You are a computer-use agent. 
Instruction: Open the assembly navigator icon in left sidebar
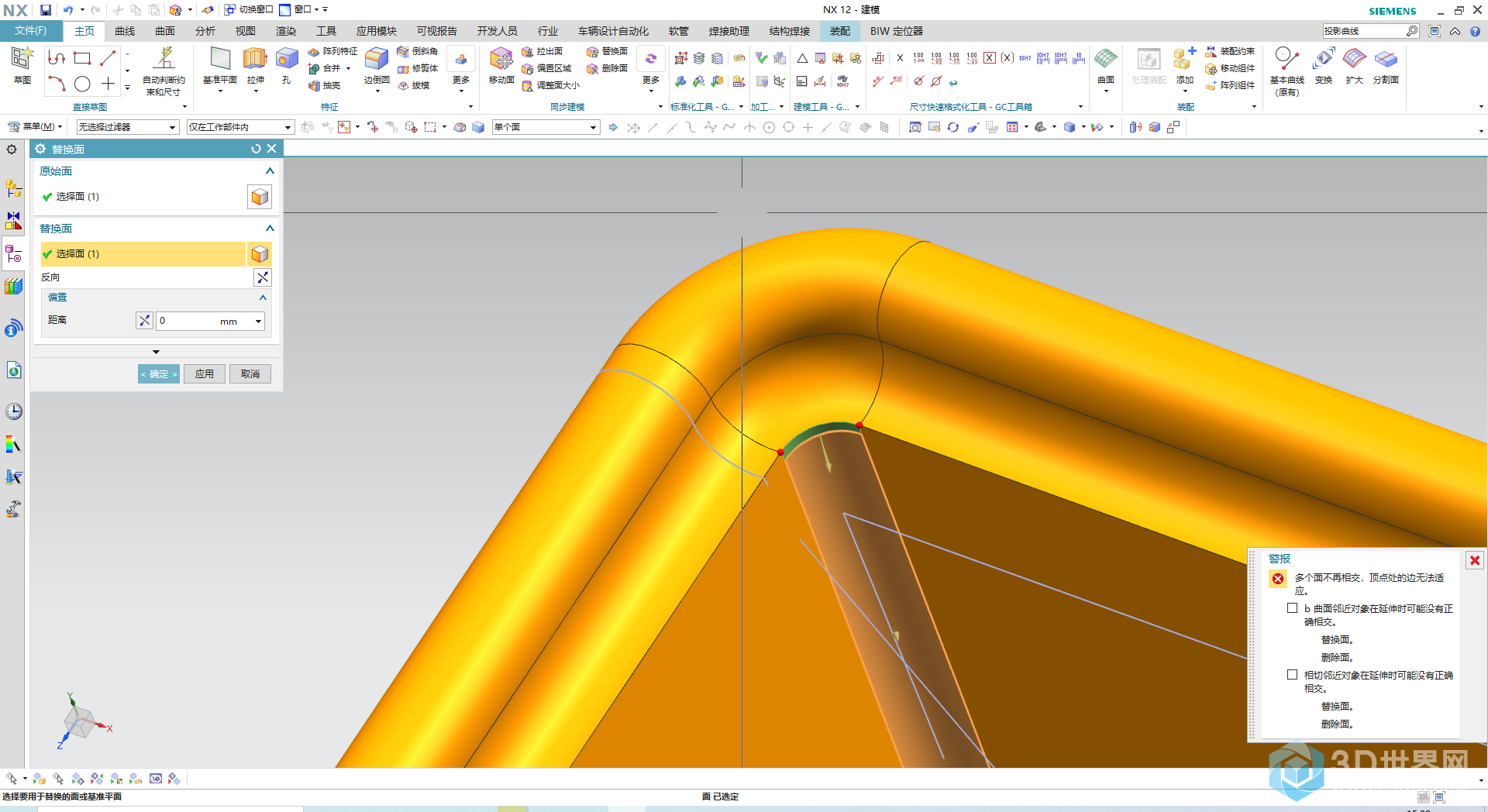(14, 188)
